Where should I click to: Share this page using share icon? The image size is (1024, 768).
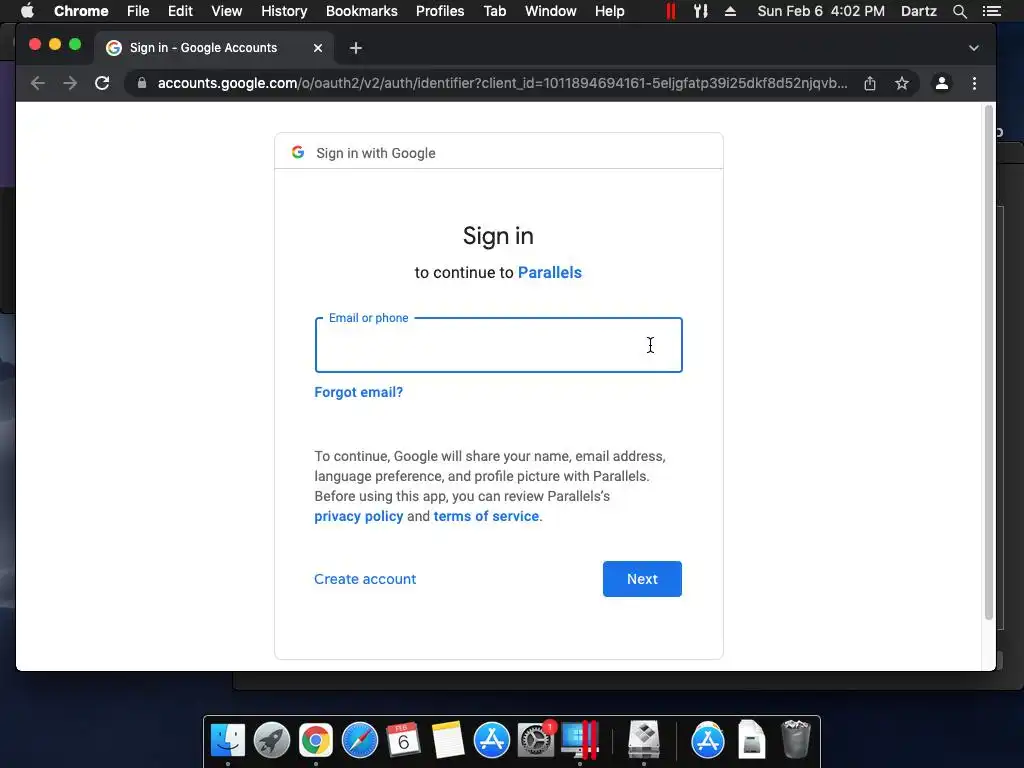[x=870, y=83]
